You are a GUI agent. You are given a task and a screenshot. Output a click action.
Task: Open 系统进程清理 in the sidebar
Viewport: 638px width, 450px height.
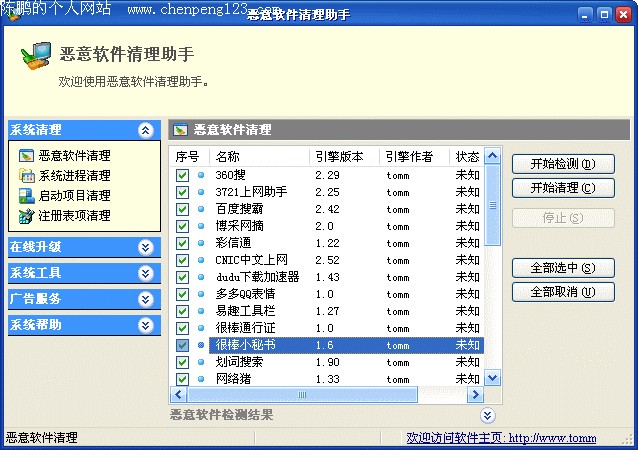pyautogui.click(x=74, y=175)
